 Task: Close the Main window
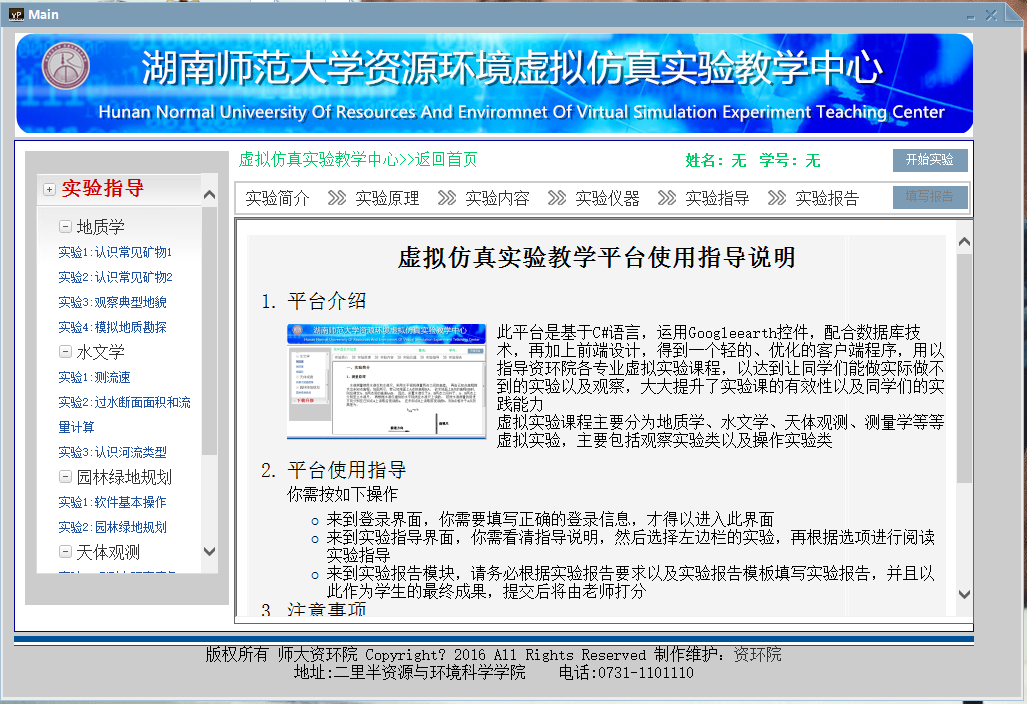coord(992,15)
